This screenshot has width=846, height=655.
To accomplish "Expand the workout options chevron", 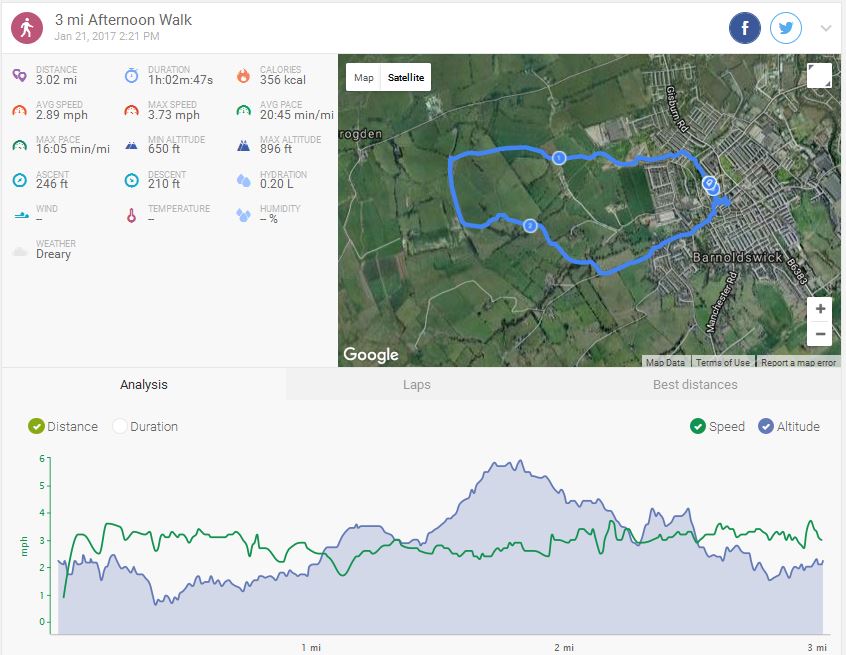I will [826, 28].
